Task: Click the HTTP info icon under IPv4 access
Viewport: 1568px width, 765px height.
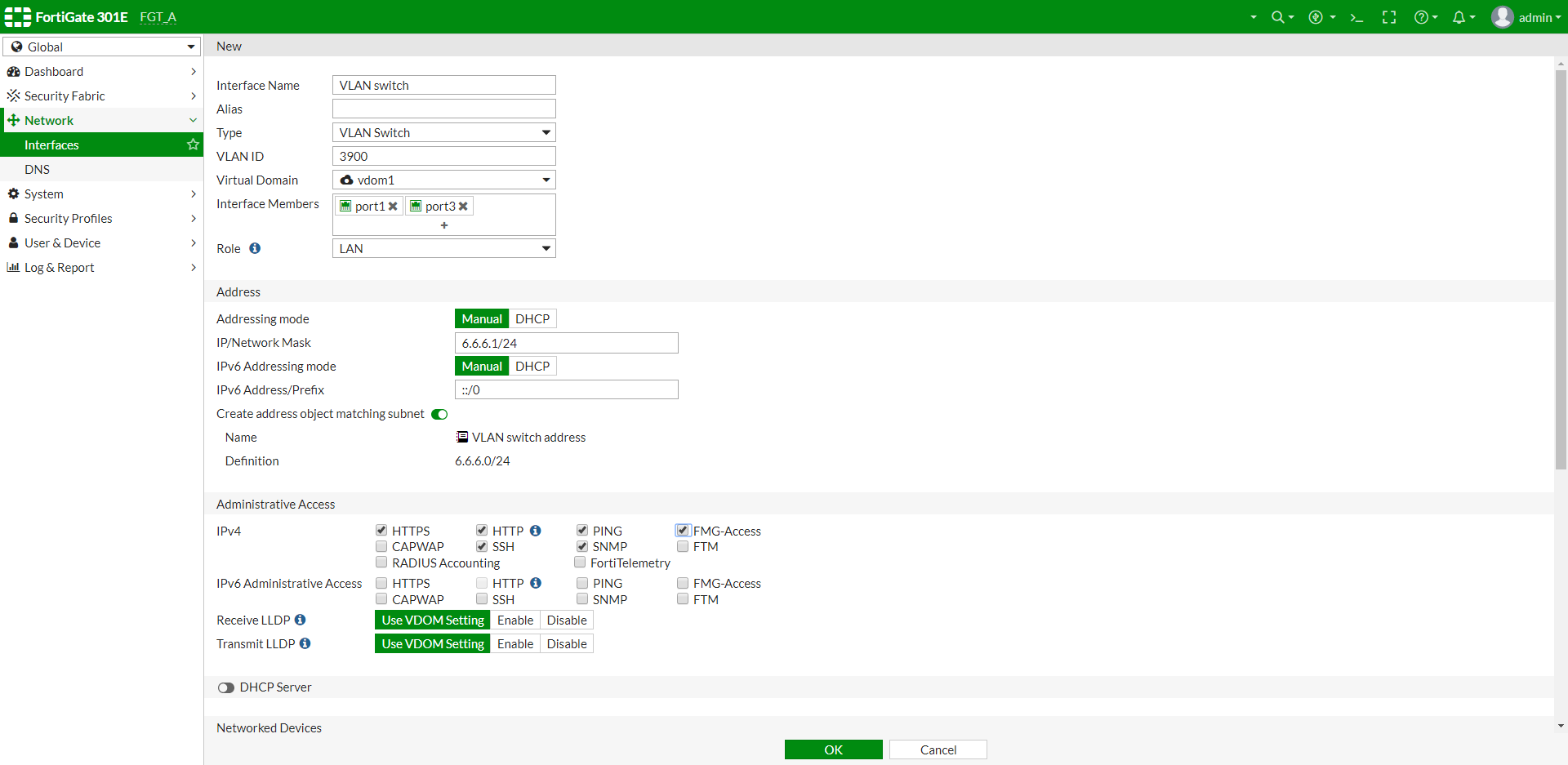Action: tap(536, 530)
